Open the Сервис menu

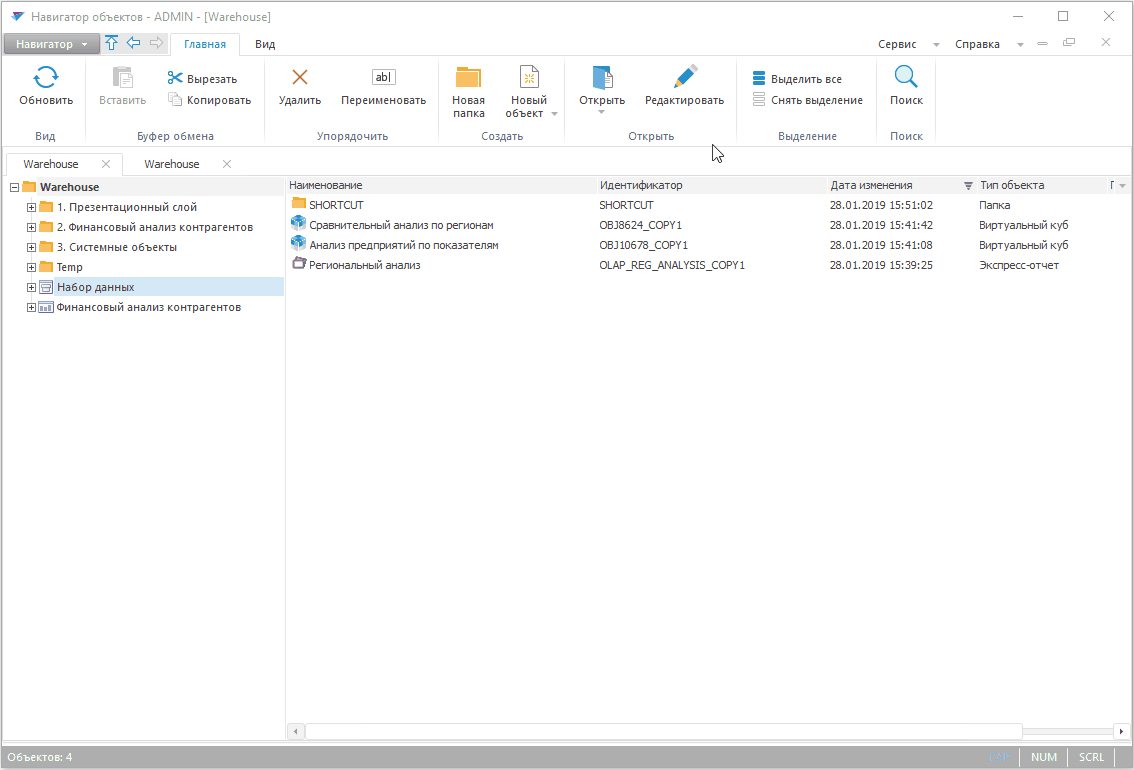[897, 44]
